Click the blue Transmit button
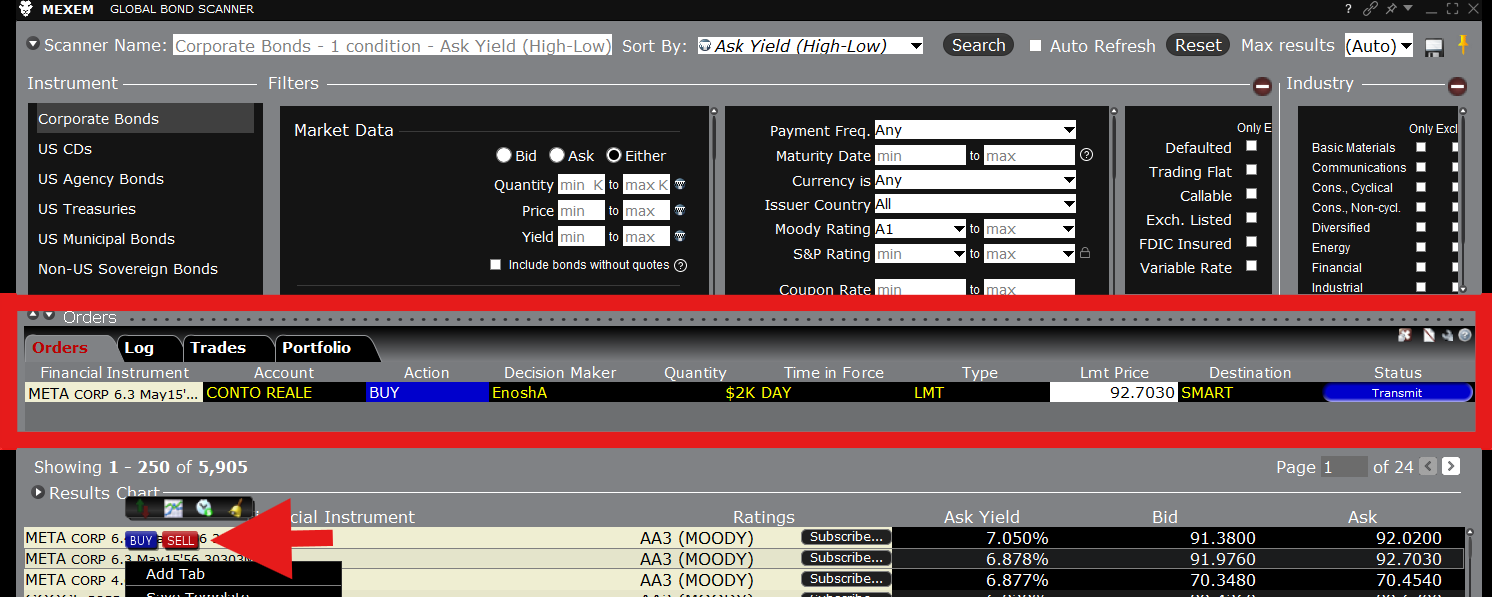This screenshot has height=597, width=1492. coord(1397,393)
